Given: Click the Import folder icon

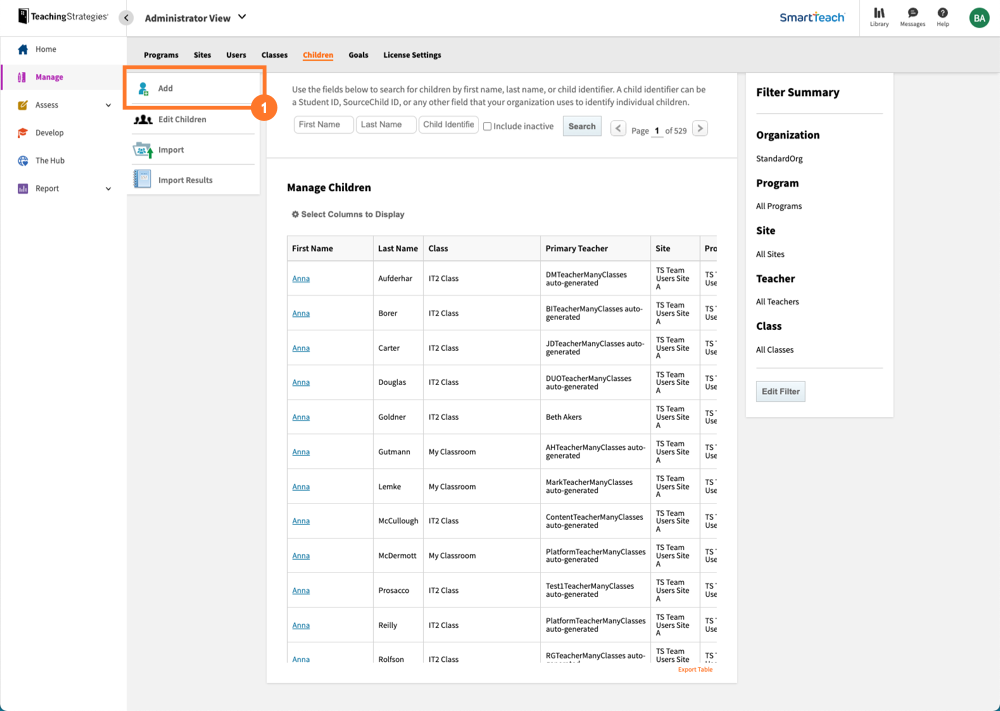Looking at the screenshot, I should pos(144,149).
